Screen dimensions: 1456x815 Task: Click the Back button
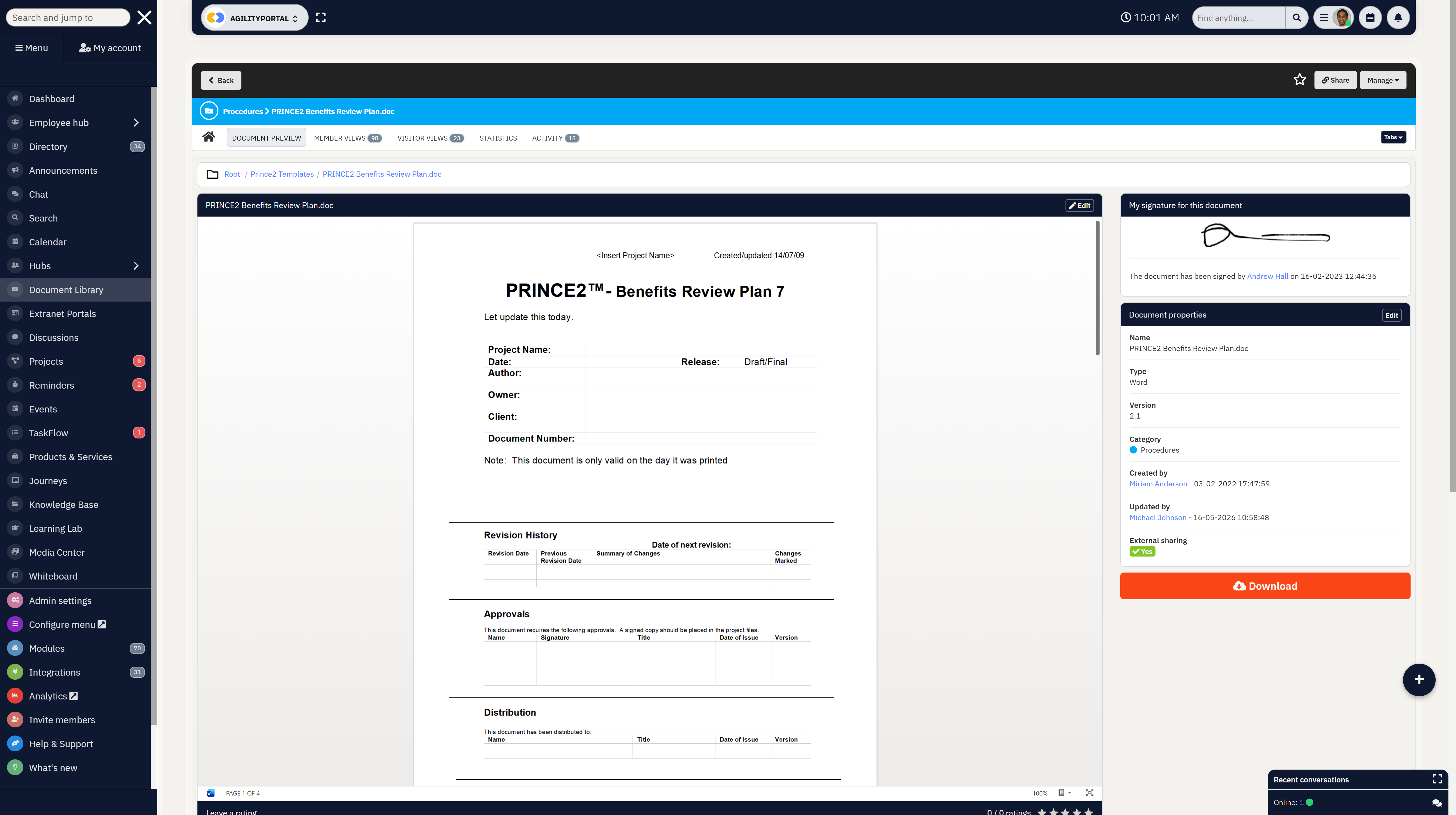tap(221, 80)
